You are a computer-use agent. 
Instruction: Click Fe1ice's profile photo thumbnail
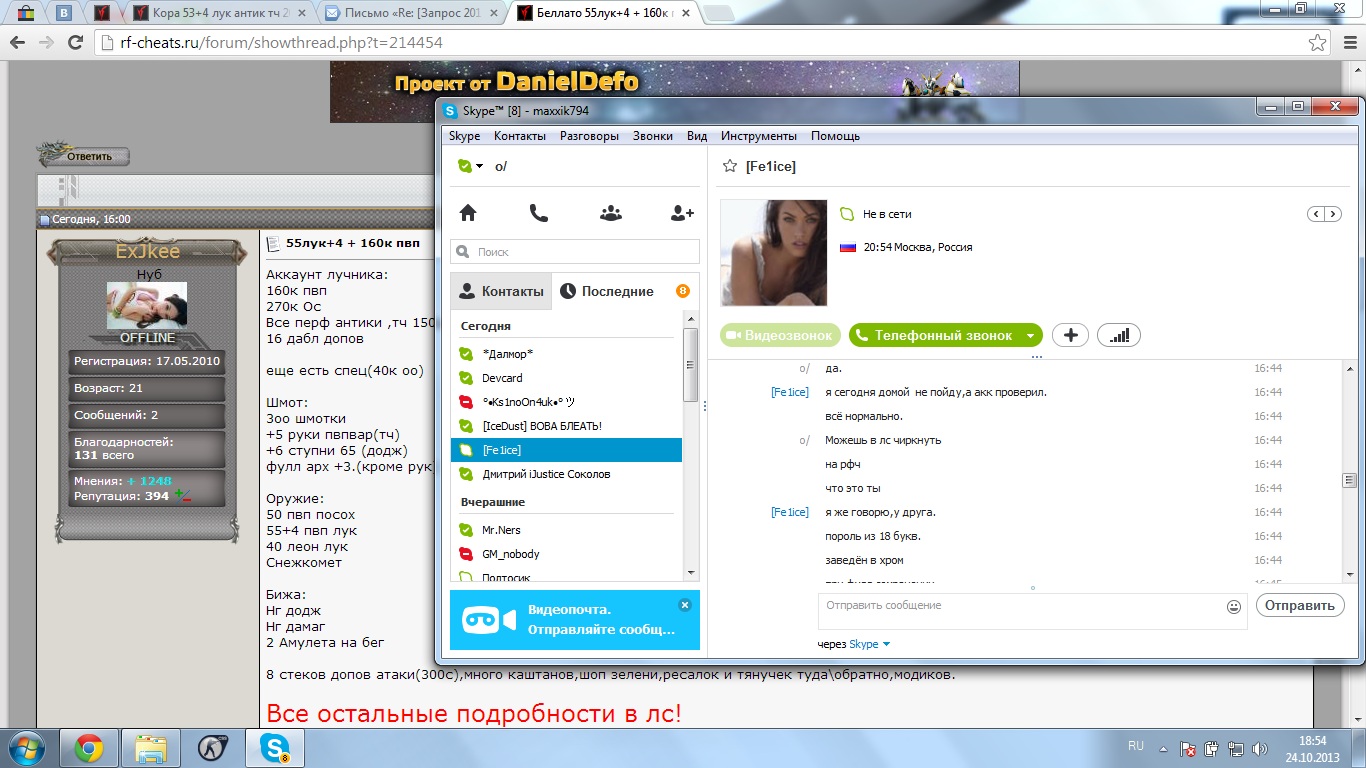coord(774,253)
